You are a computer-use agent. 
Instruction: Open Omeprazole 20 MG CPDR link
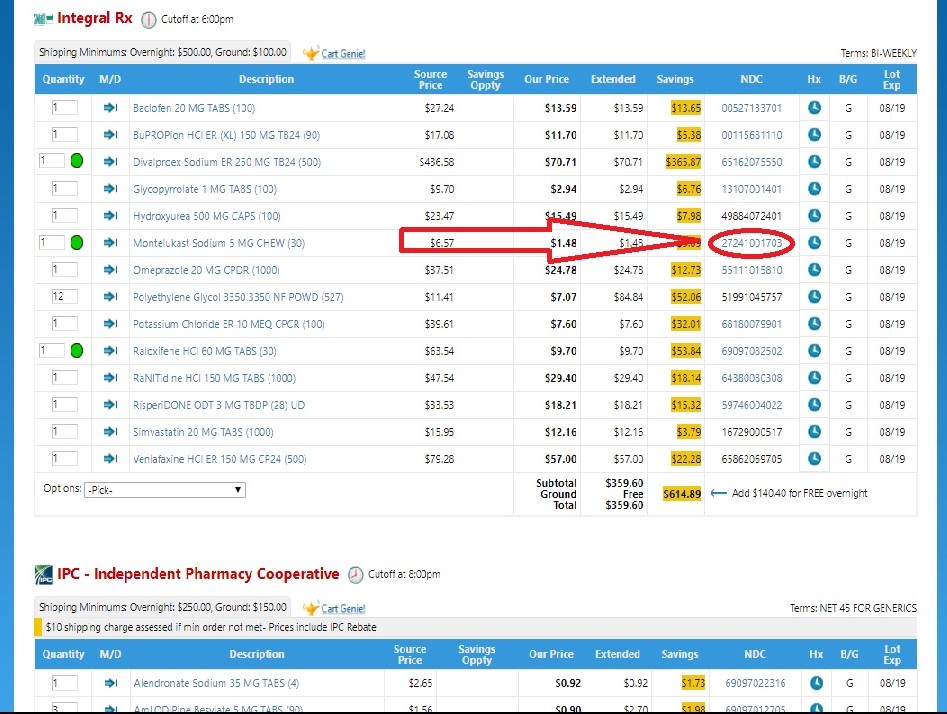click(206, 270)
